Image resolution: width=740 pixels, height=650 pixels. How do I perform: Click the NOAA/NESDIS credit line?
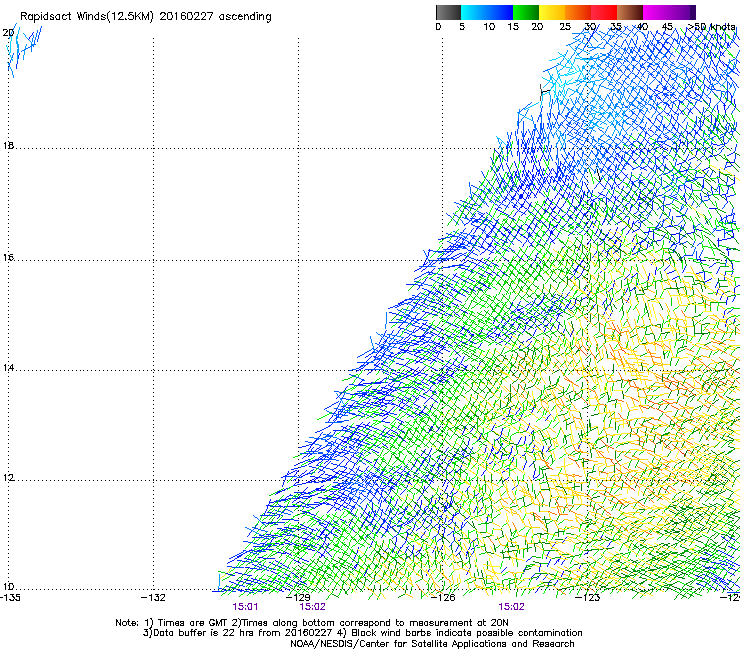[x=432, y=644]
